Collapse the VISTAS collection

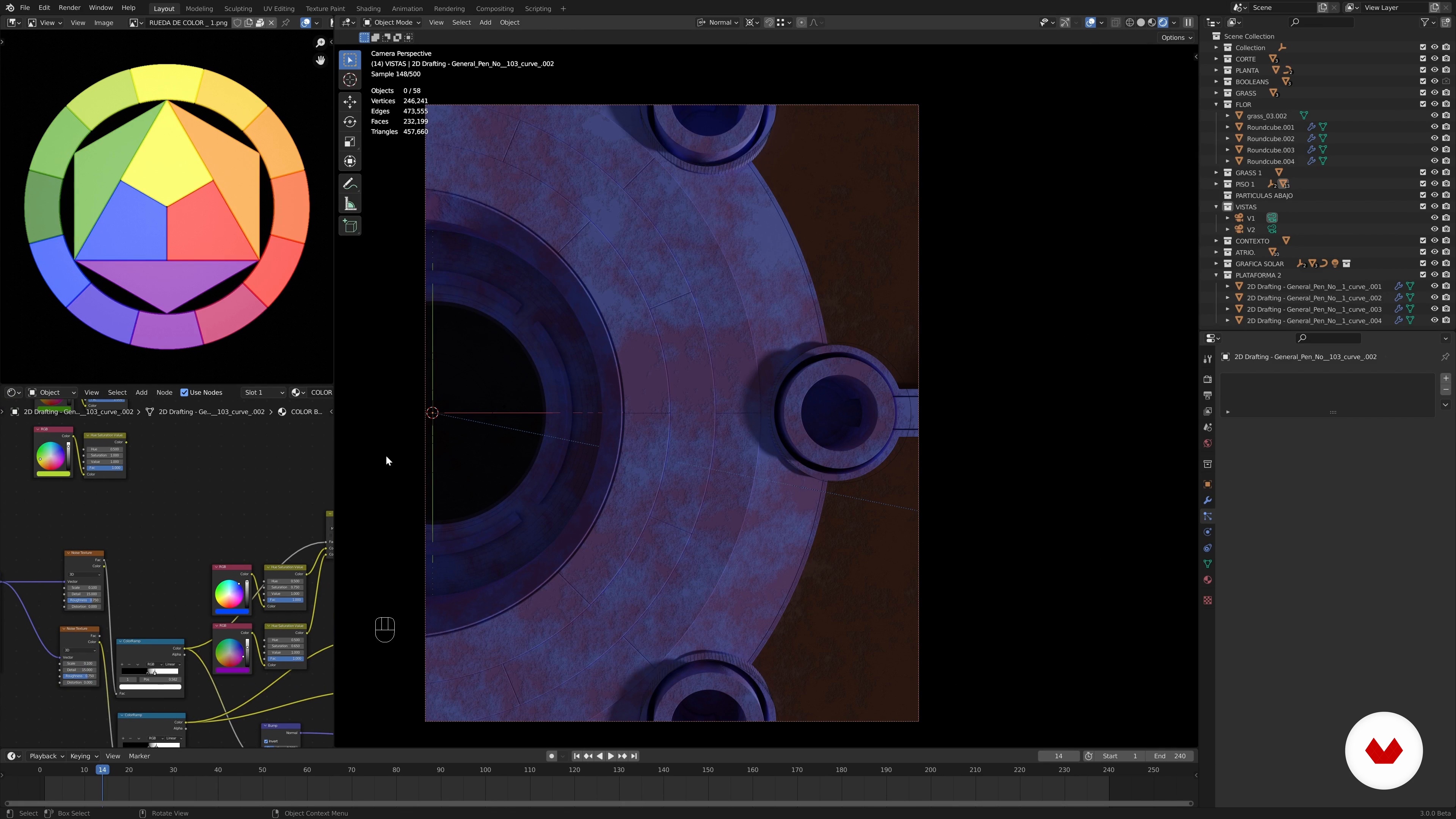tap(1216, 207)
